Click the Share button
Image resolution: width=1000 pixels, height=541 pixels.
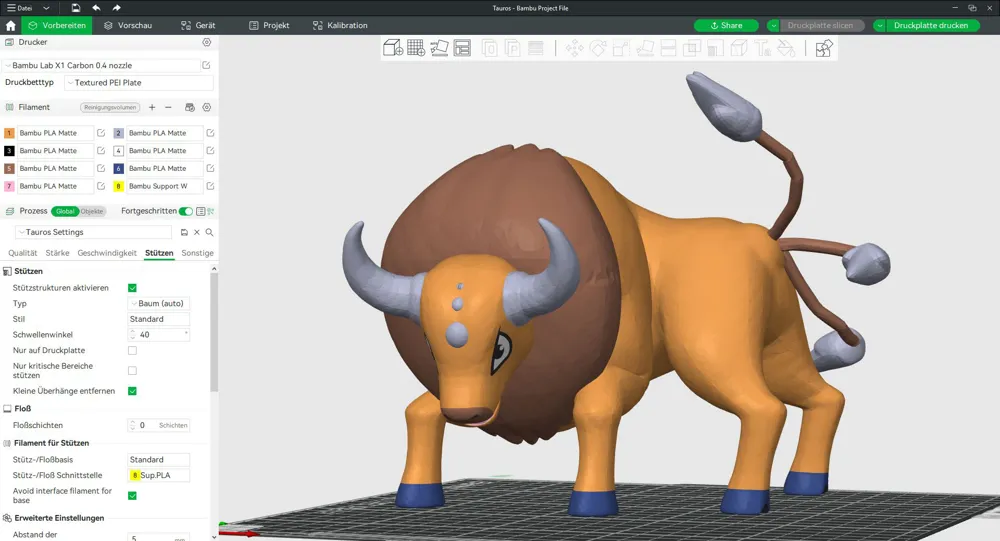click(x=726, y=26)
